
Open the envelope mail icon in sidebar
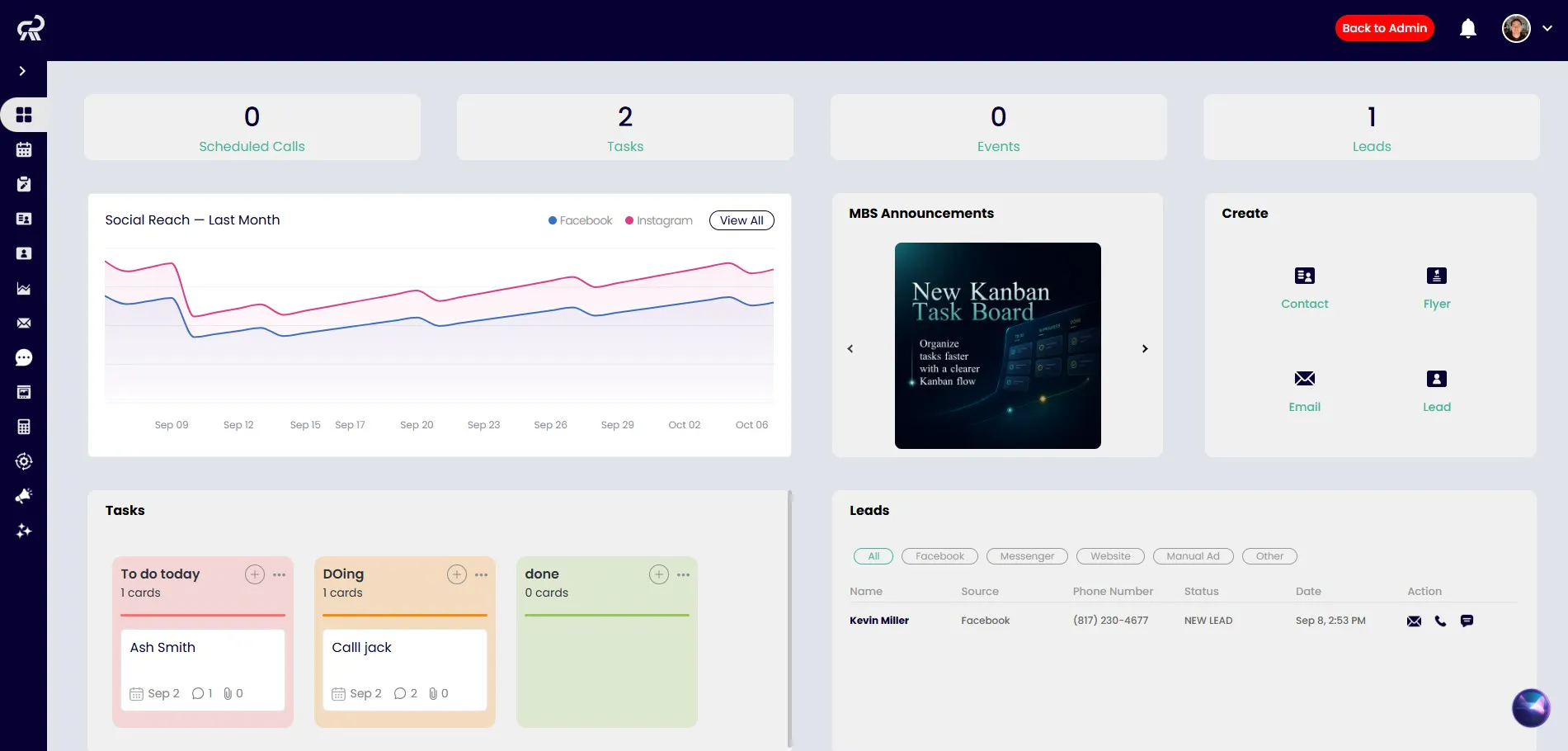coord(24,323)
